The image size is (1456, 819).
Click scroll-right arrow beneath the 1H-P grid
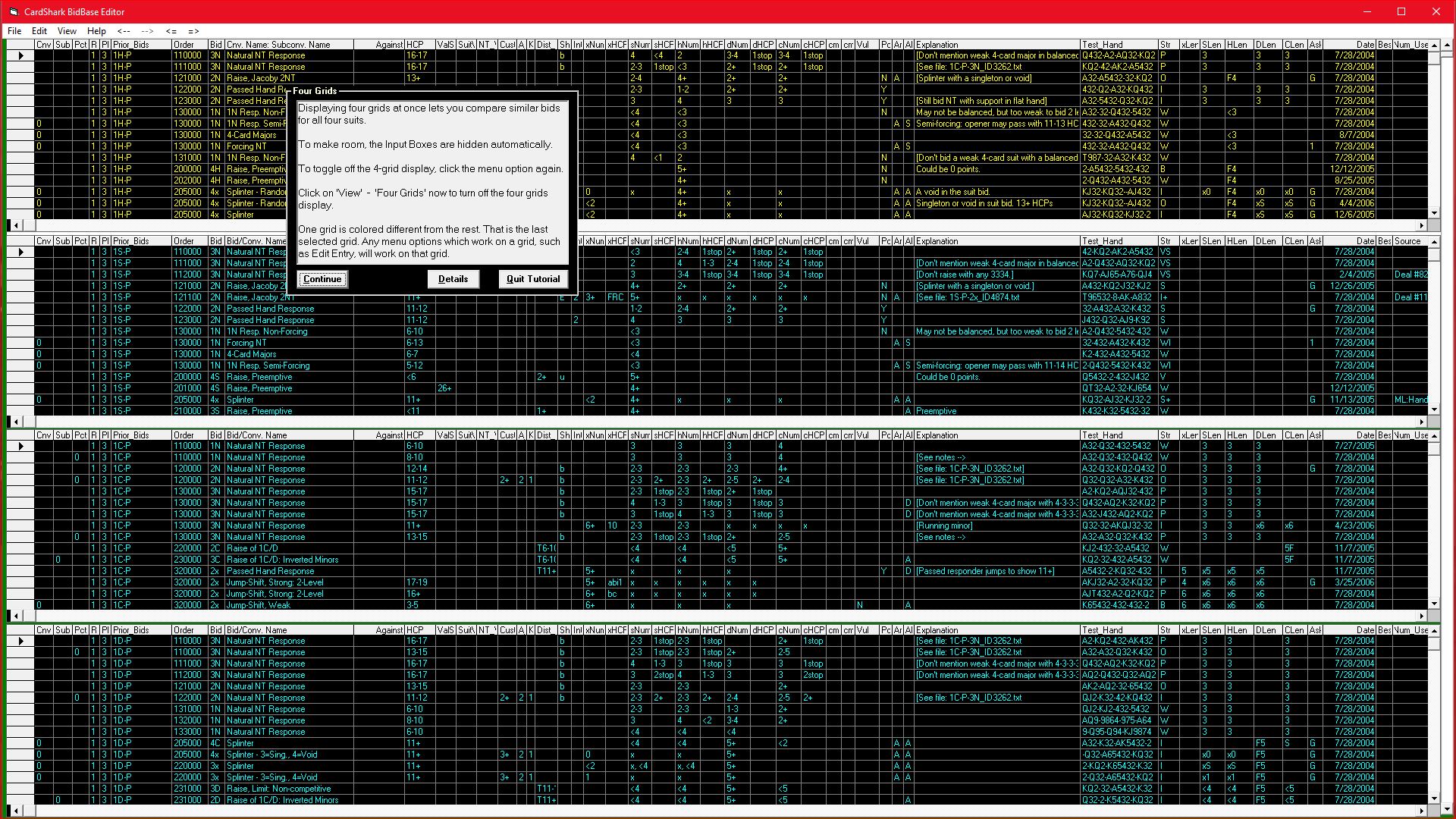[x=1422, y=225]
